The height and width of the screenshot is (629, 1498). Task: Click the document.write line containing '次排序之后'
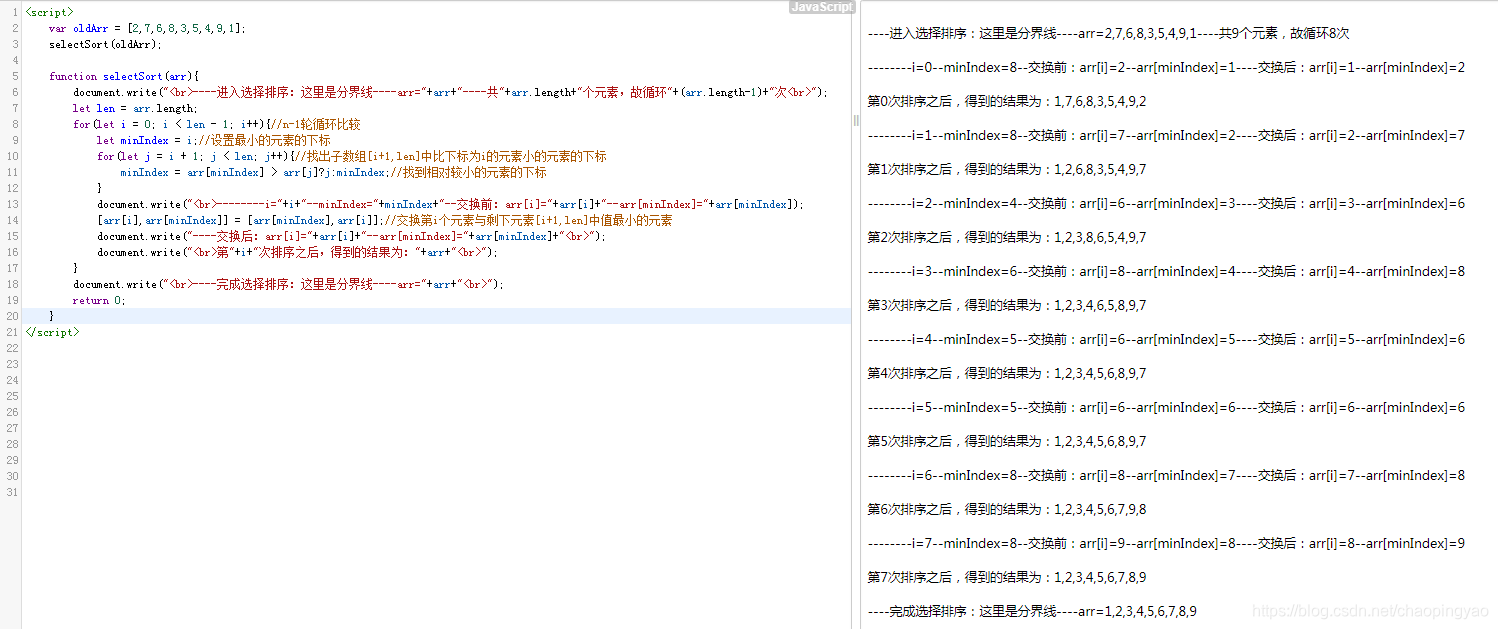[x=298, y=252]
